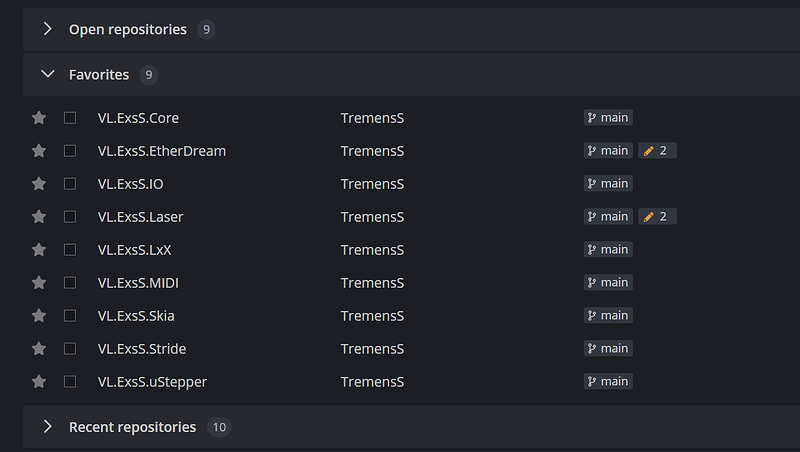This screenshot has width=800, height=452.
Task: Open the VL.ExsS.Stride repository
Action: [x=142, y=349]
